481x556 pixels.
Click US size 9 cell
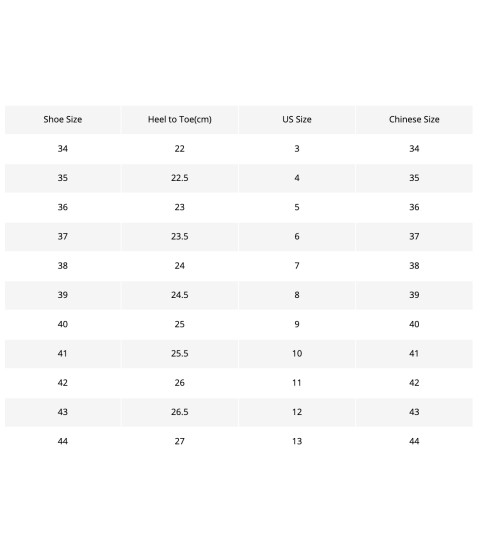click(297, 324)
